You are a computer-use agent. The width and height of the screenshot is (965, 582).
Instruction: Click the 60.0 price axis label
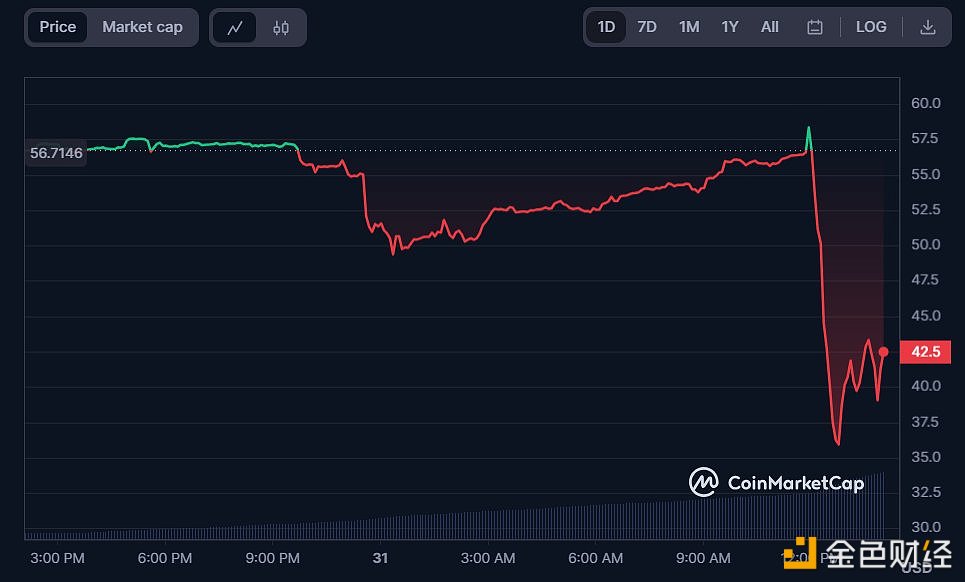926,103
